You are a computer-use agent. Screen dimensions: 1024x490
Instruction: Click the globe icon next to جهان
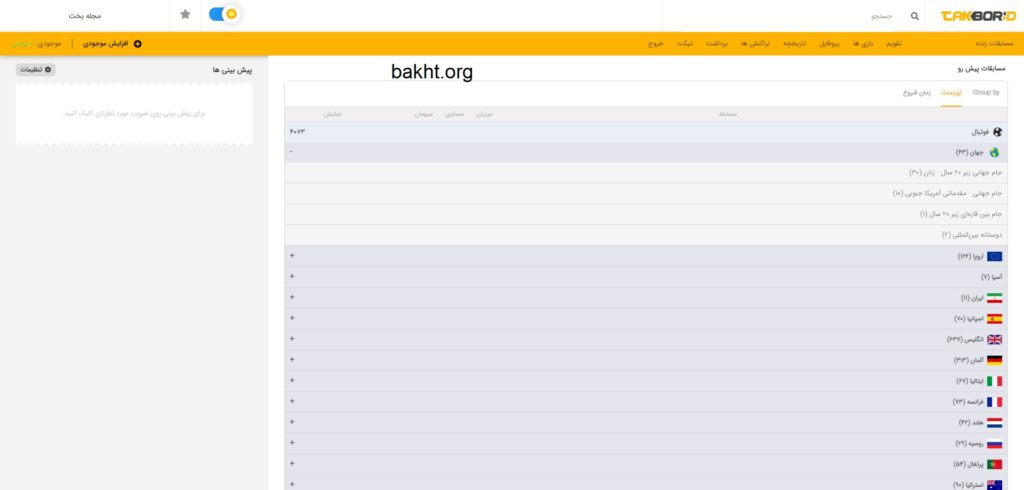(x=994, y=153)
